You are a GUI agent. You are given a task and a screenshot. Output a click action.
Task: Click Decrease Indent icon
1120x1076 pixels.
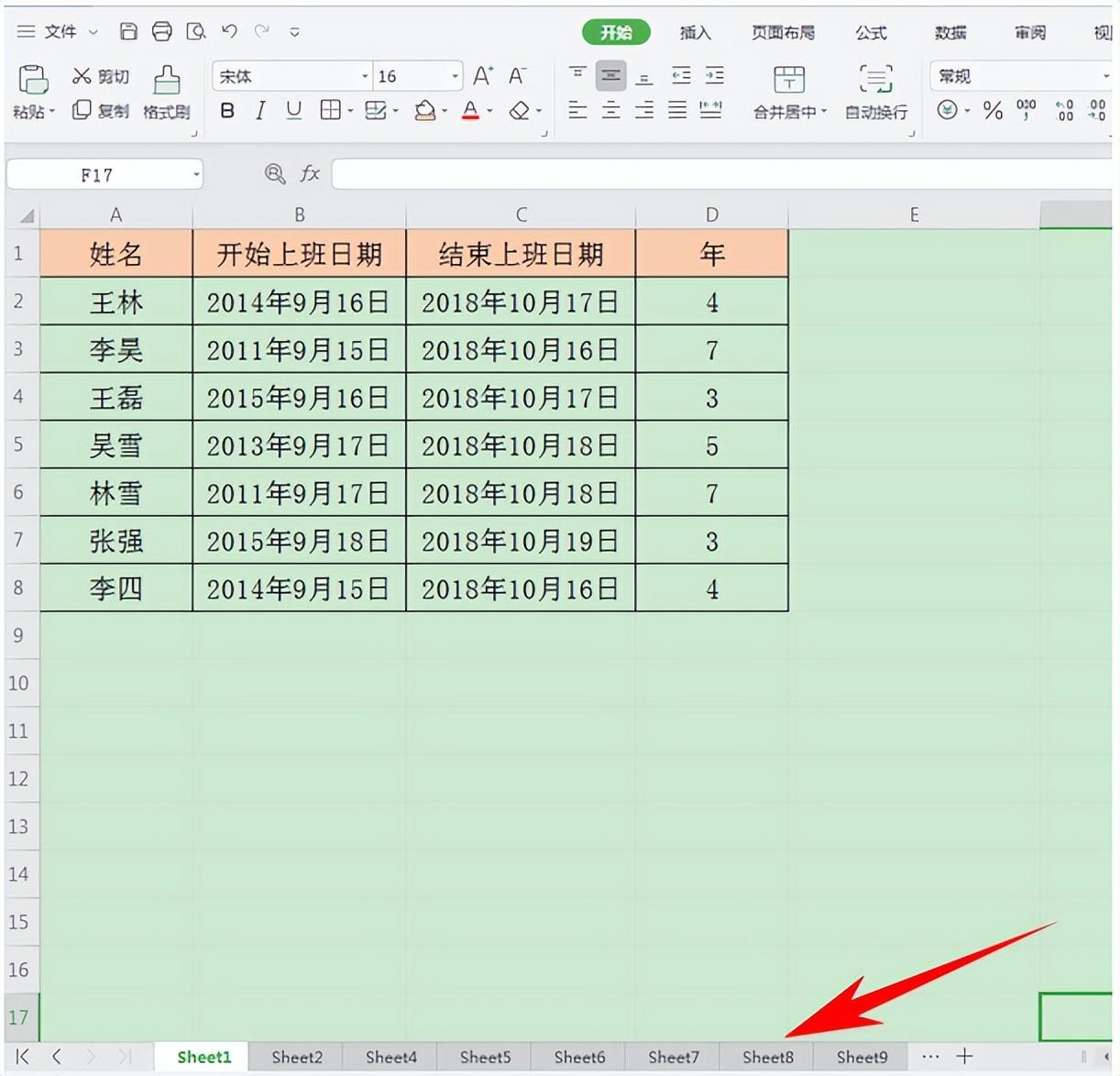681,75
